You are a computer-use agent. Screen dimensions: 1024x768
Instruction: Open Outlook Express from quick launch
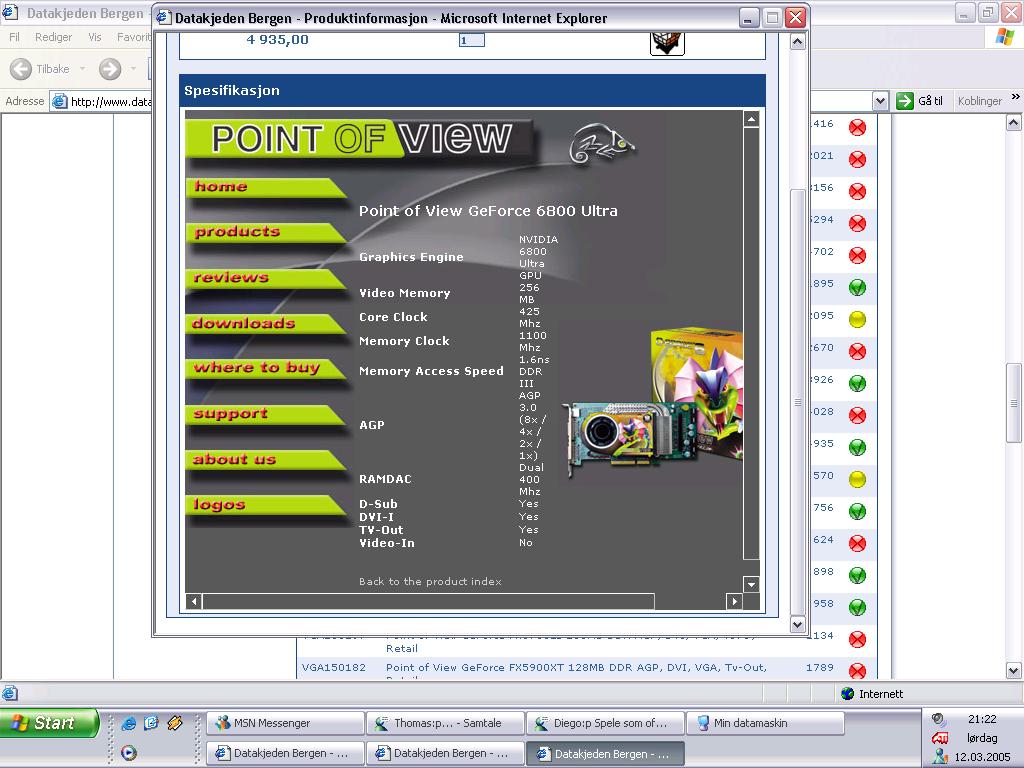151,723
